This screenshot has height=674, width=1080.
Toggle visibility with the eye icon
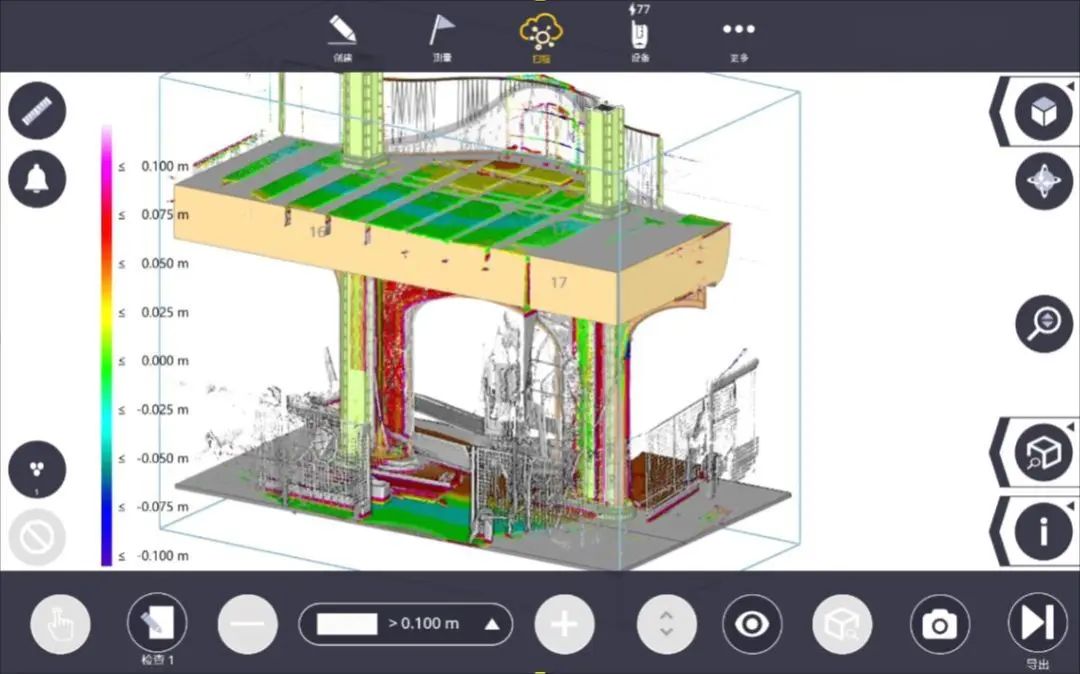[751, 624]
